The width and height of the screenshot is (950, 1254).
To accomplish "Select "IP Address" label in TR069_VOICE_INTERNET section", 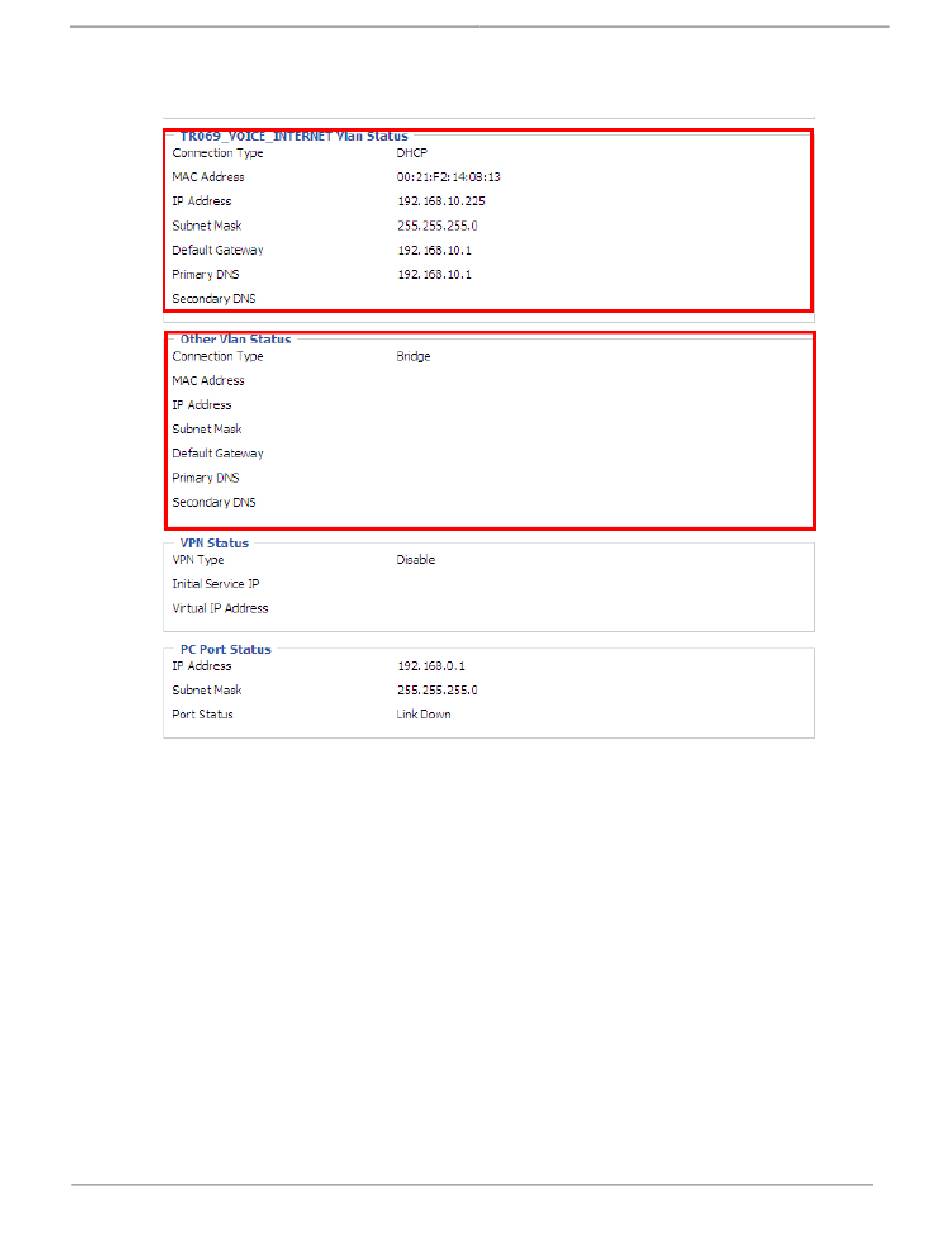I will click(201, 201).
